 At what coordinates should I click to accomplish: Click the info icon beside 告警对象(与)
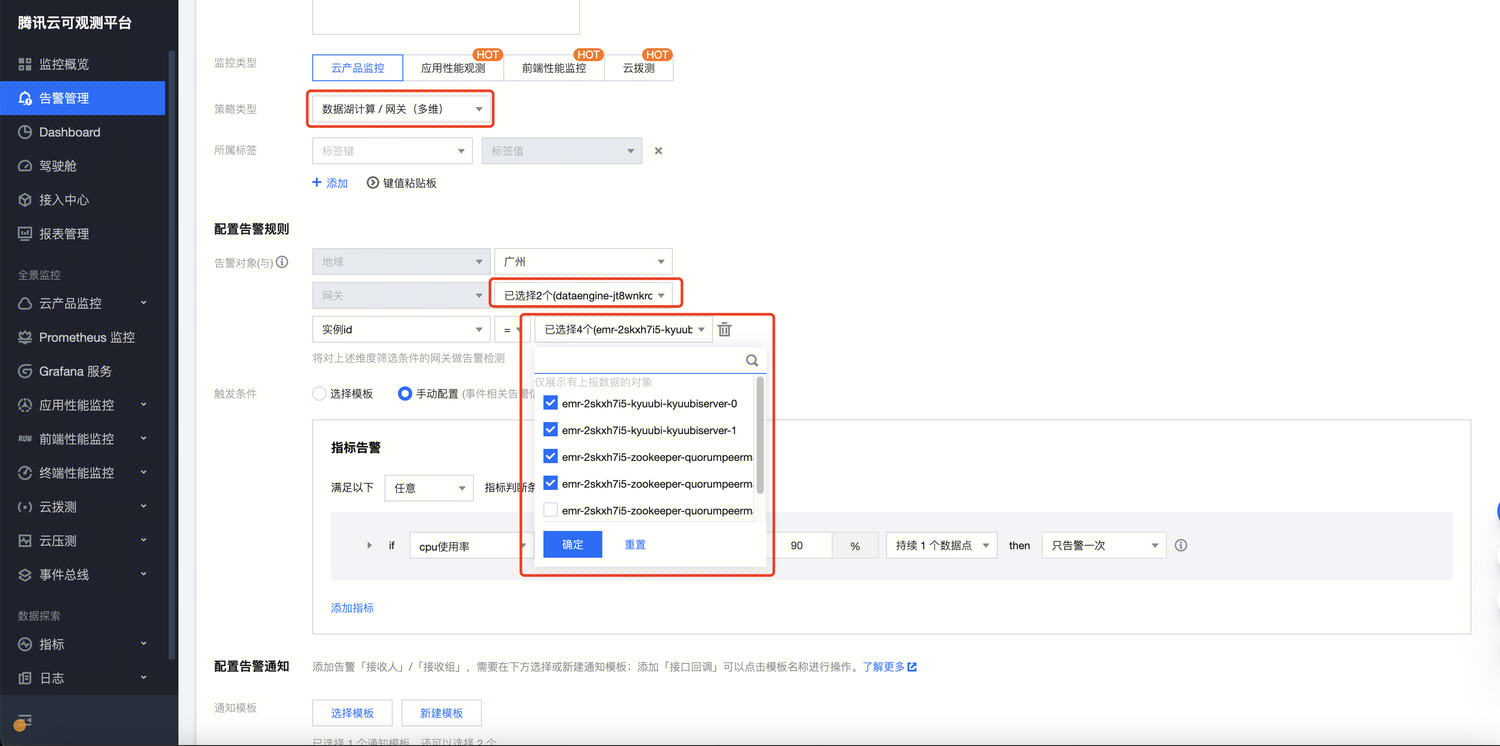pyautogui.click(x=282, y=262)
